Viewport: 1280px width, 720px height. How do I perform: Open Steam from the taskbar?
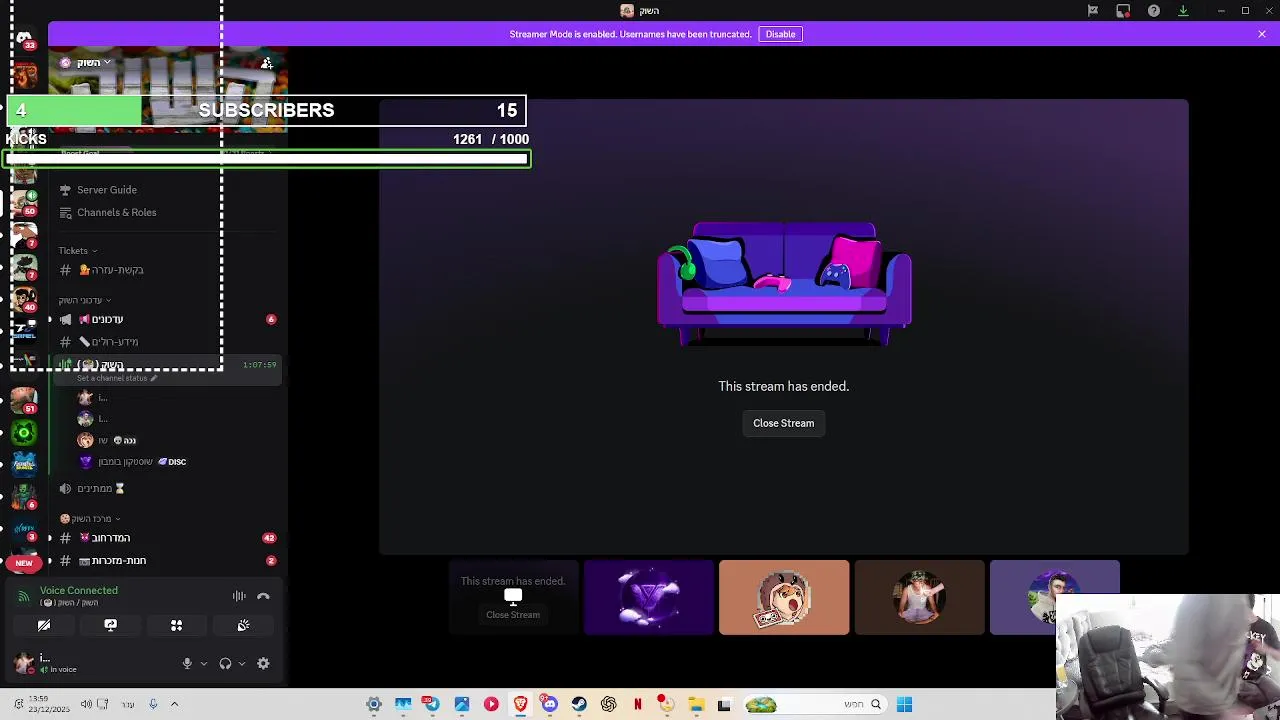(579, 704)
